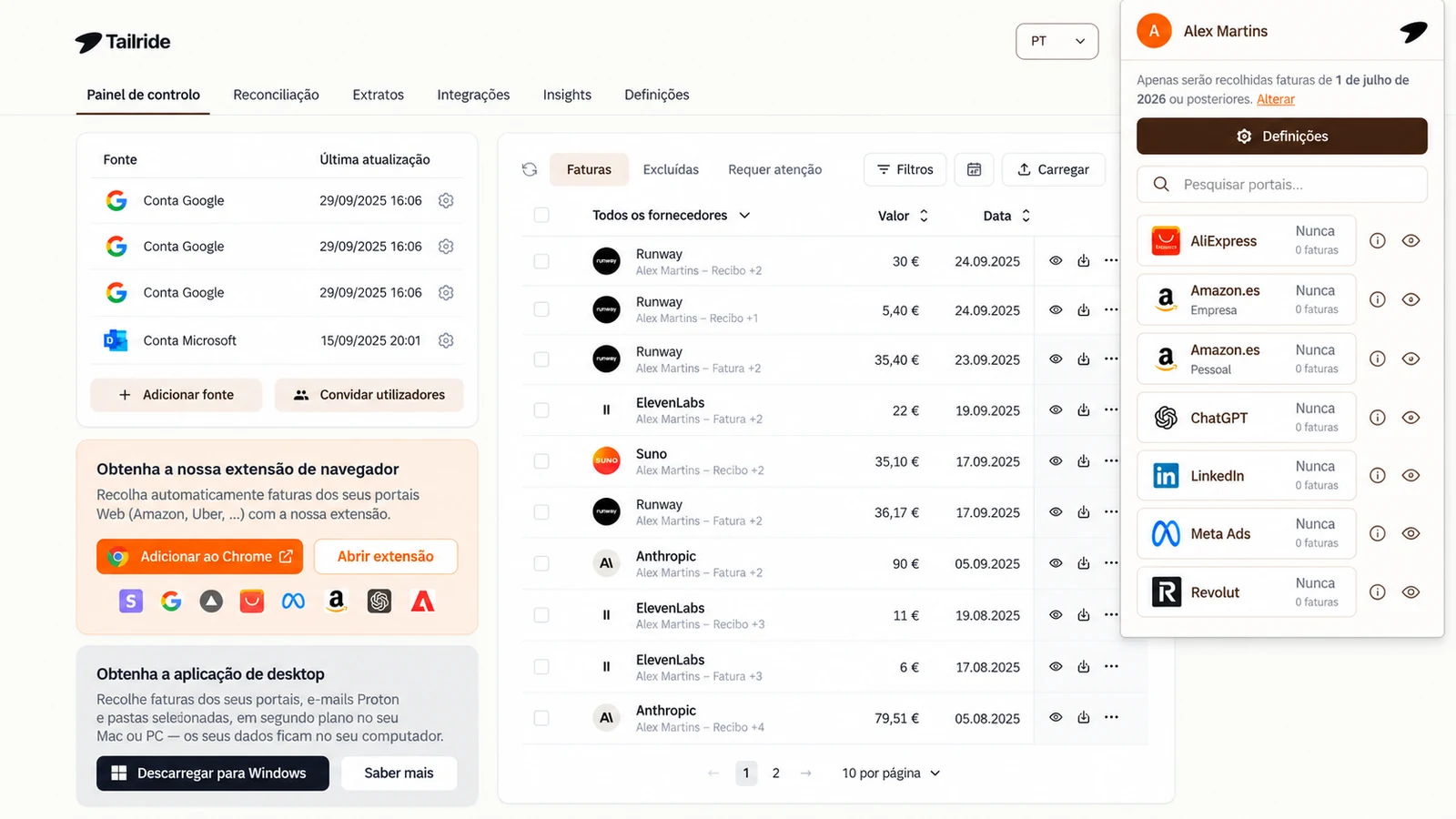The height and width of the screenshot is (819, 1456).
Task: Go to the next page arrow
Action: 805,773
